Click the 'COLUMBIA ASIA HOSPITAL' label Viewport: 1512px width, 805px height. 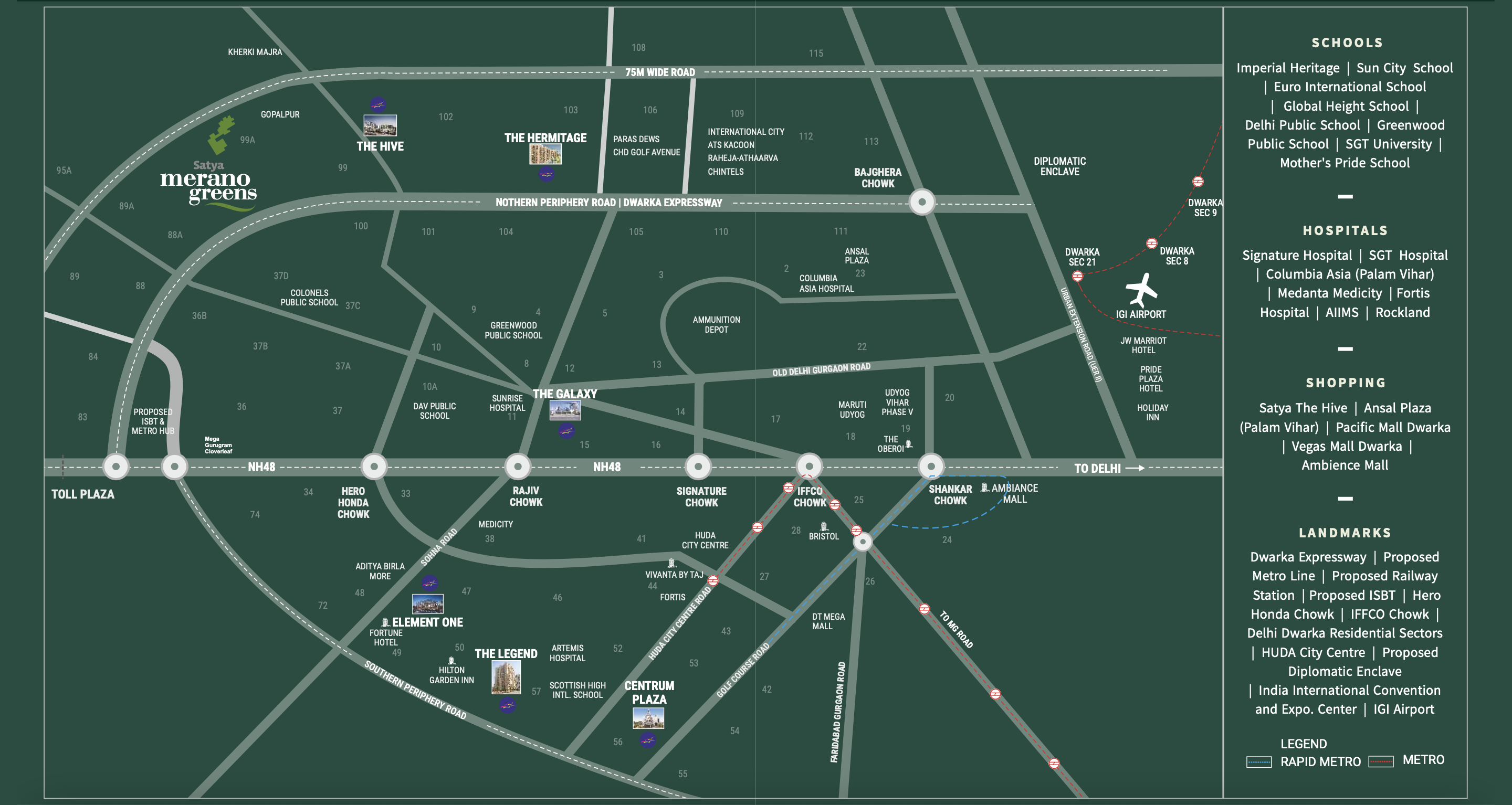[x=826, y=283]
